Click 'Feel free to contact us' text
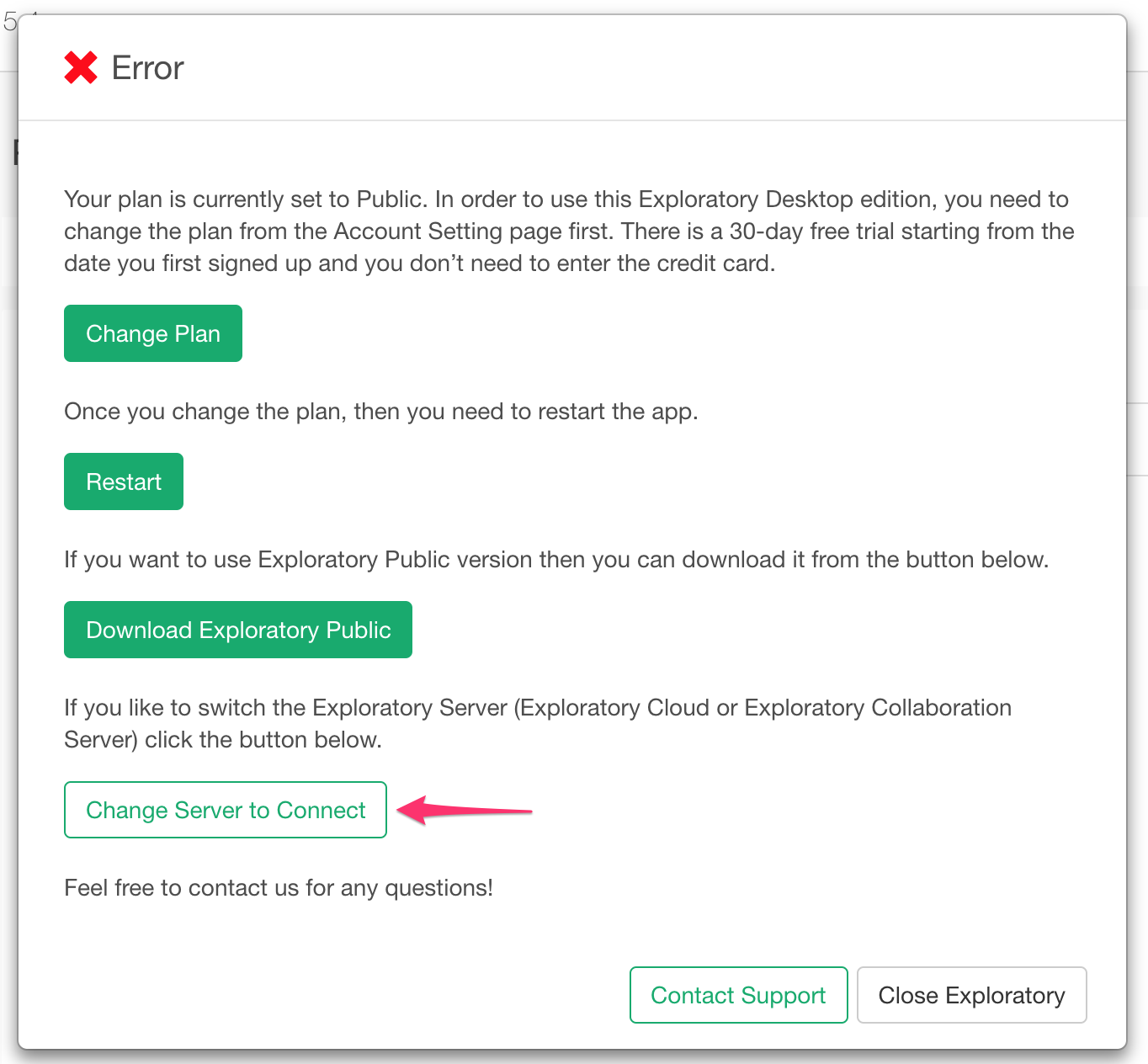 [279, 888]
